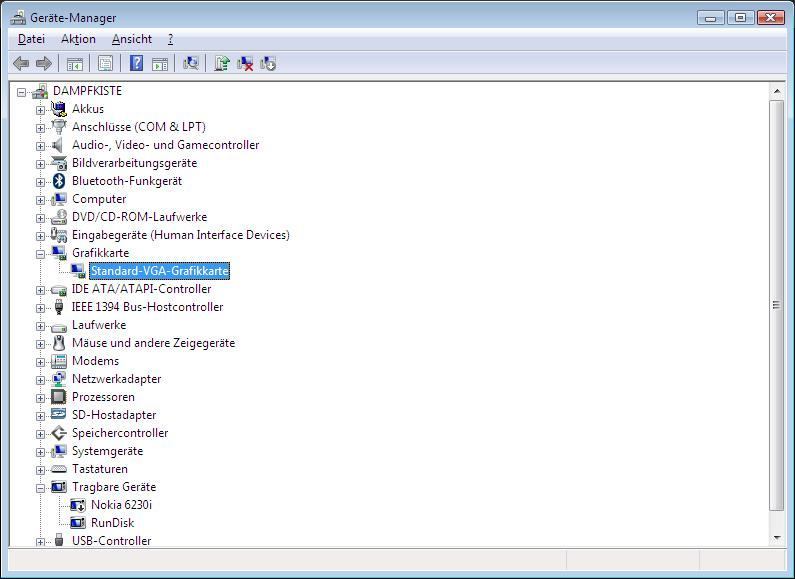Screen dimensions: 795x579
Task: Minimize the Geräte-Manager window
Action: click(x=710, y=18)
